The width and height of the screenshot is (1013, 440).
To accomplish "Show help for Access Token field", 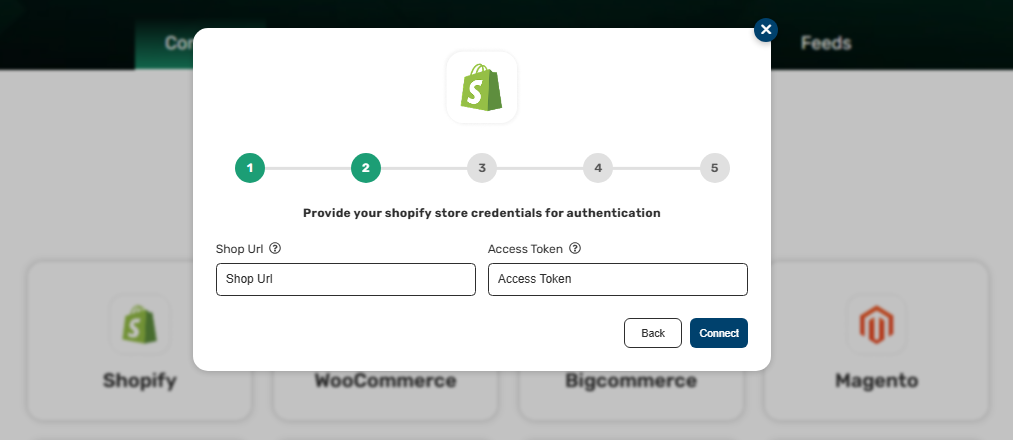I will 575,248.
